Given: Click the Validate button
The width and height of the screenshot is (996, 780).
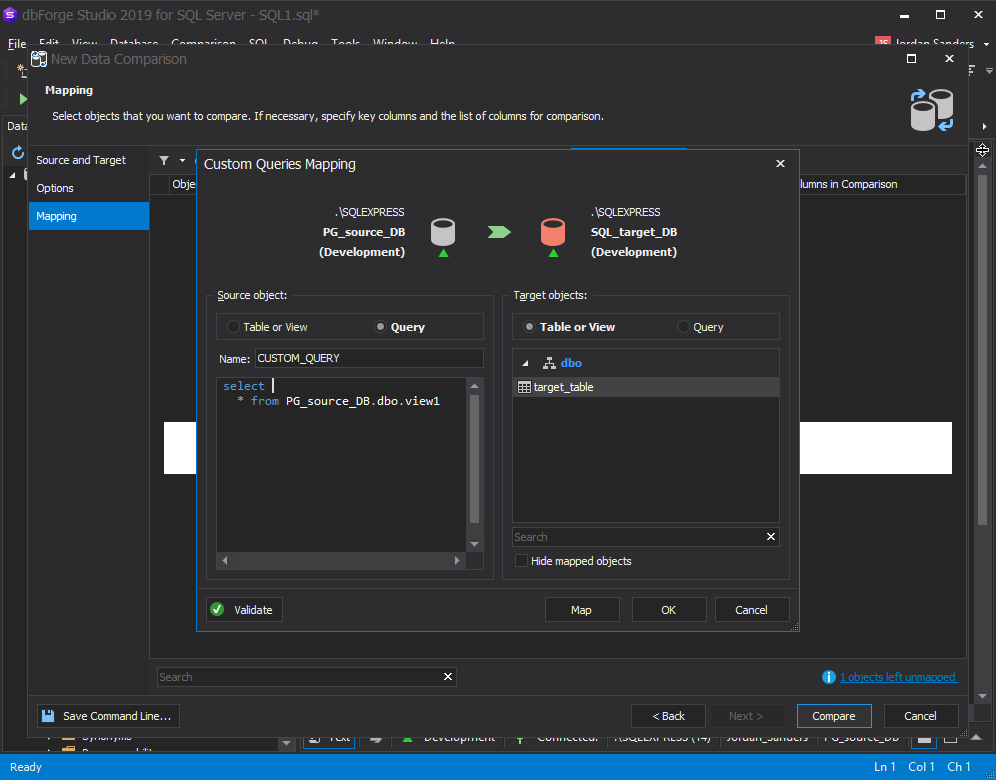Looking at the screenshot, I should click(245, 610).
